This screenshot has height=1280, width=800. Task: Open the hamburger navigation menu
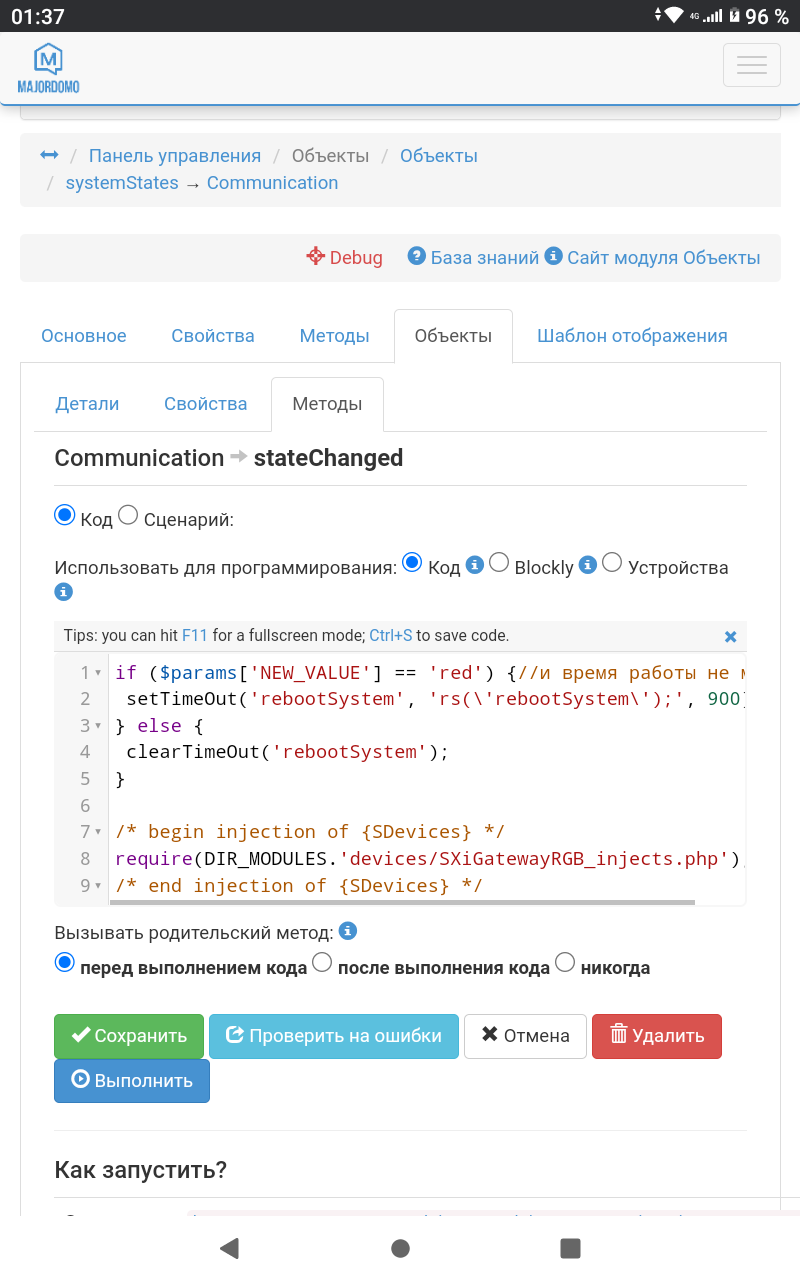click(x=751, y=64)
